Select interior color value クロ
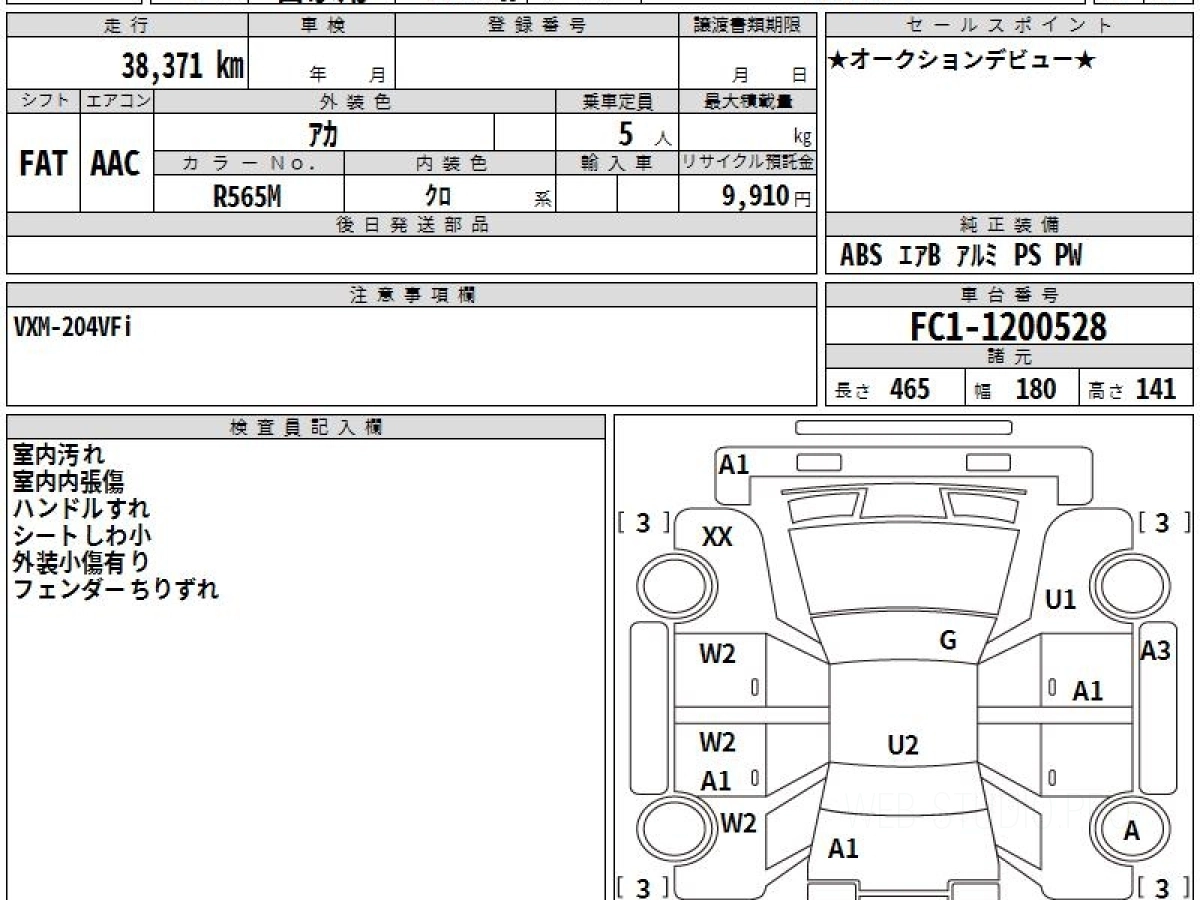The image size is (1200, 900). (438, 196)
